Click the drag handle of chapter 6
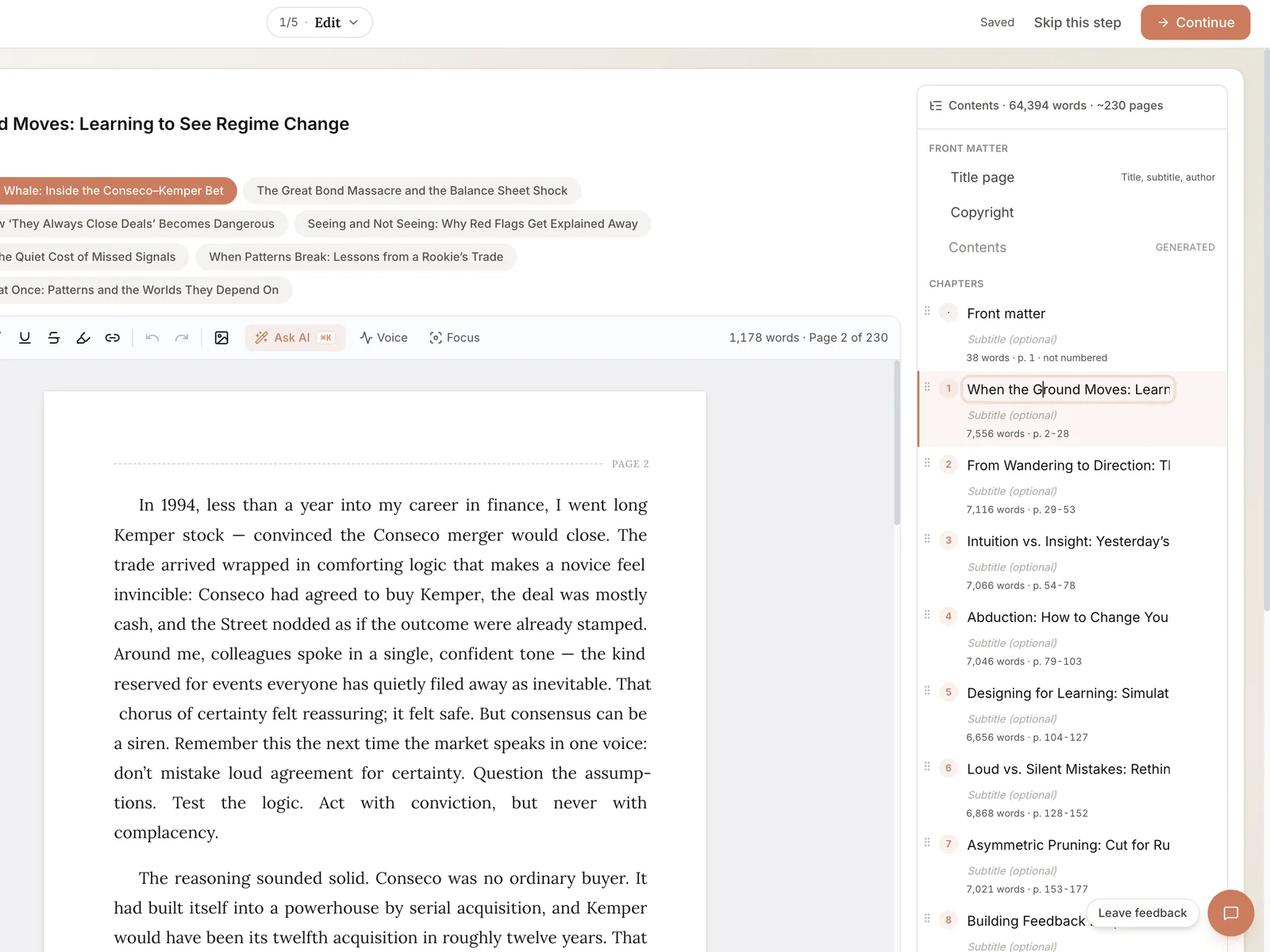 (927, 766)
